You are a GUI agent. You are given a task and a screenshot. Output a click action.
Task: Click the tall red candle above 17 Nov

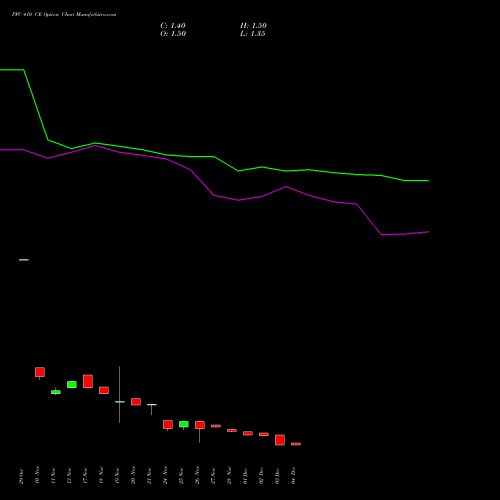88,381
